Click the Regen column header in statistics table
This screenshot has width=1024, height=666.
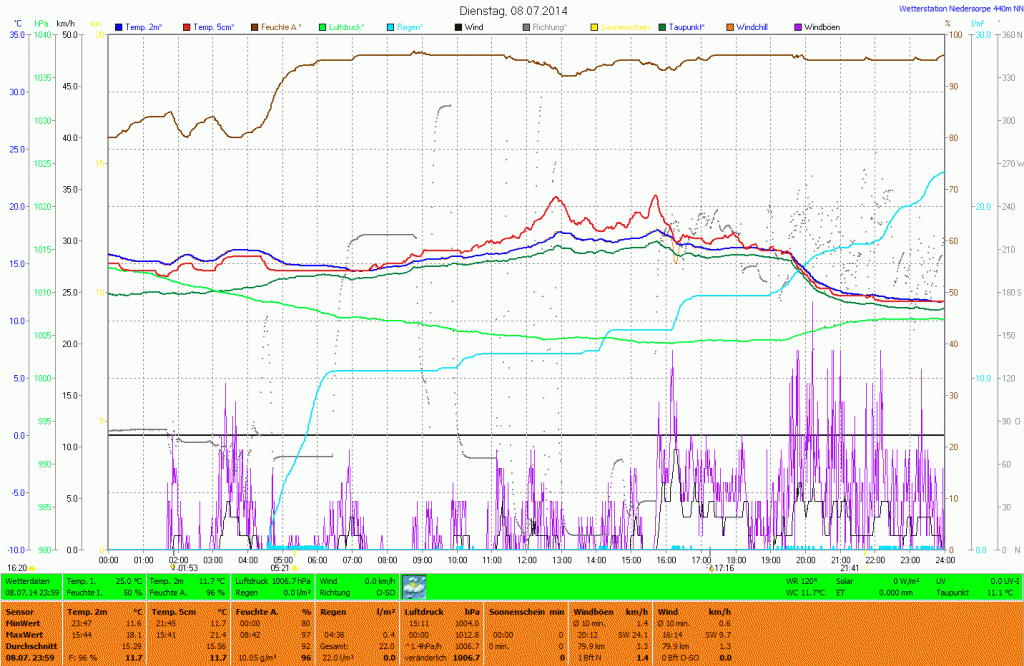tap(332, 610)
